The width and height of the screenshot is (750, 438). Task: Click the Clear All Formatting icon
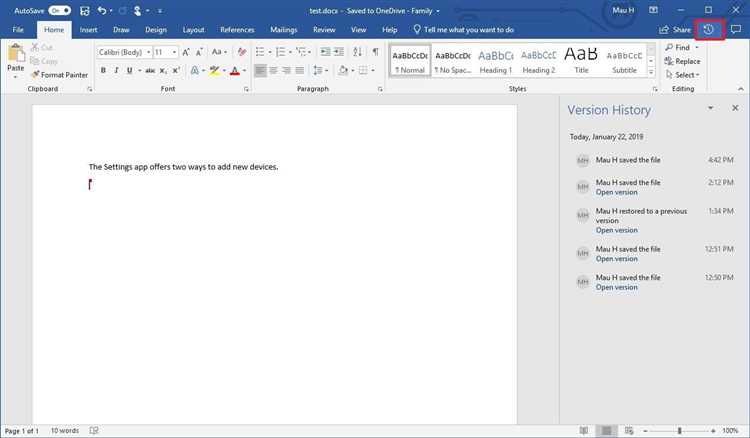242,52
